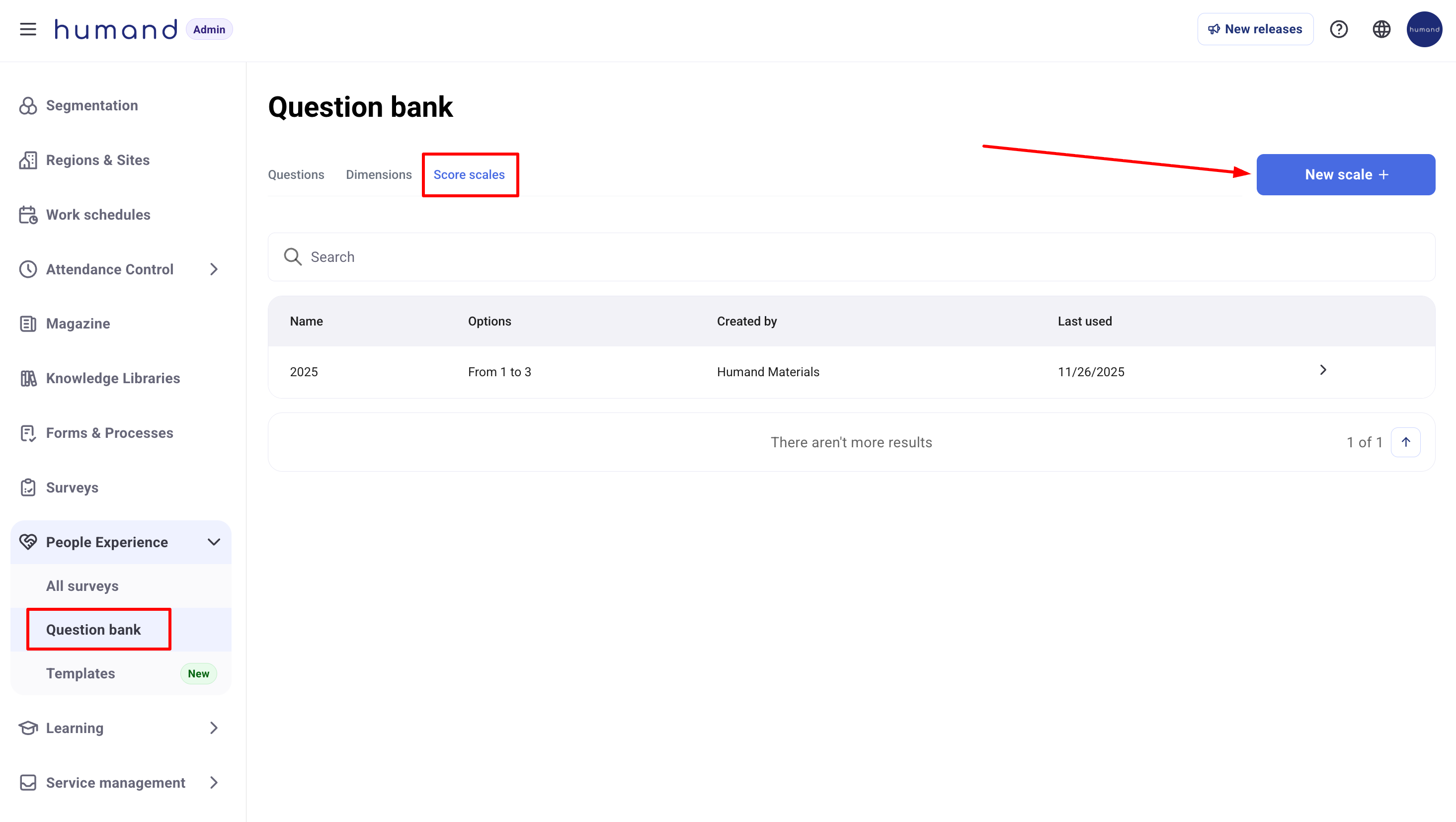
Task: Open the hamburger menu icon
Action: 28,29
